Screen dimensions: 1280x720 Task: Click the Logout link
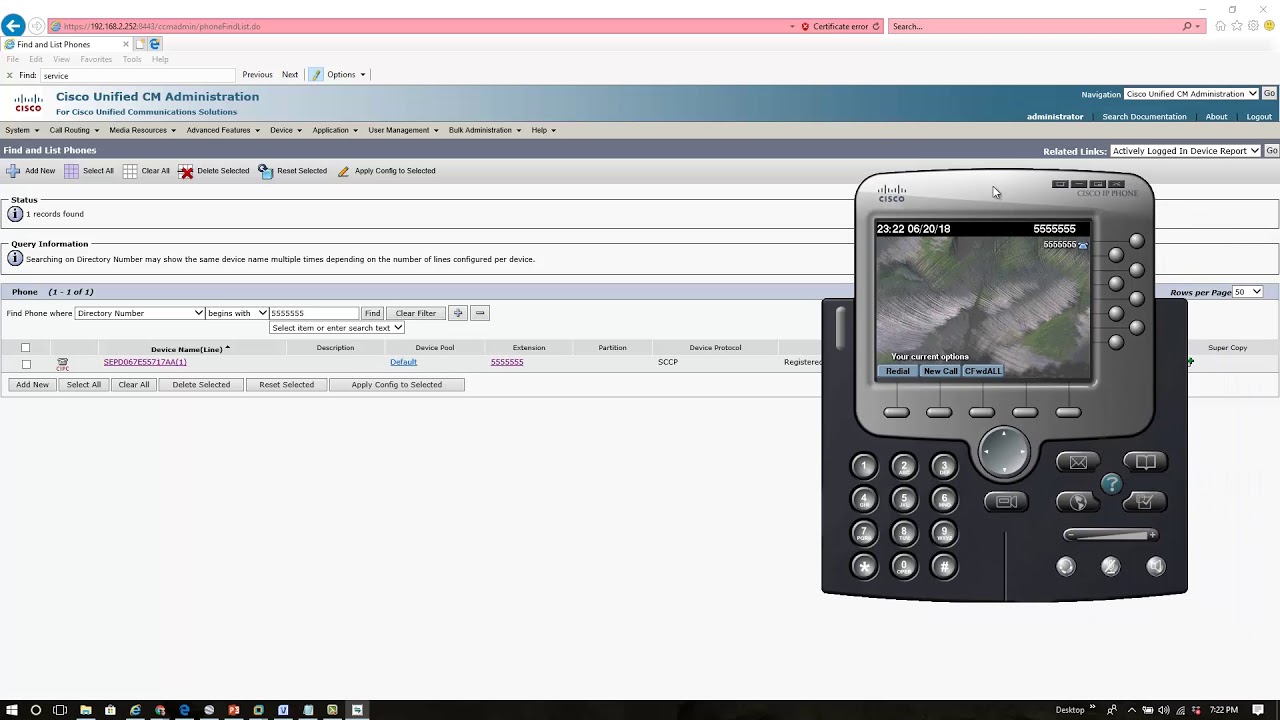pos(1259,116)
